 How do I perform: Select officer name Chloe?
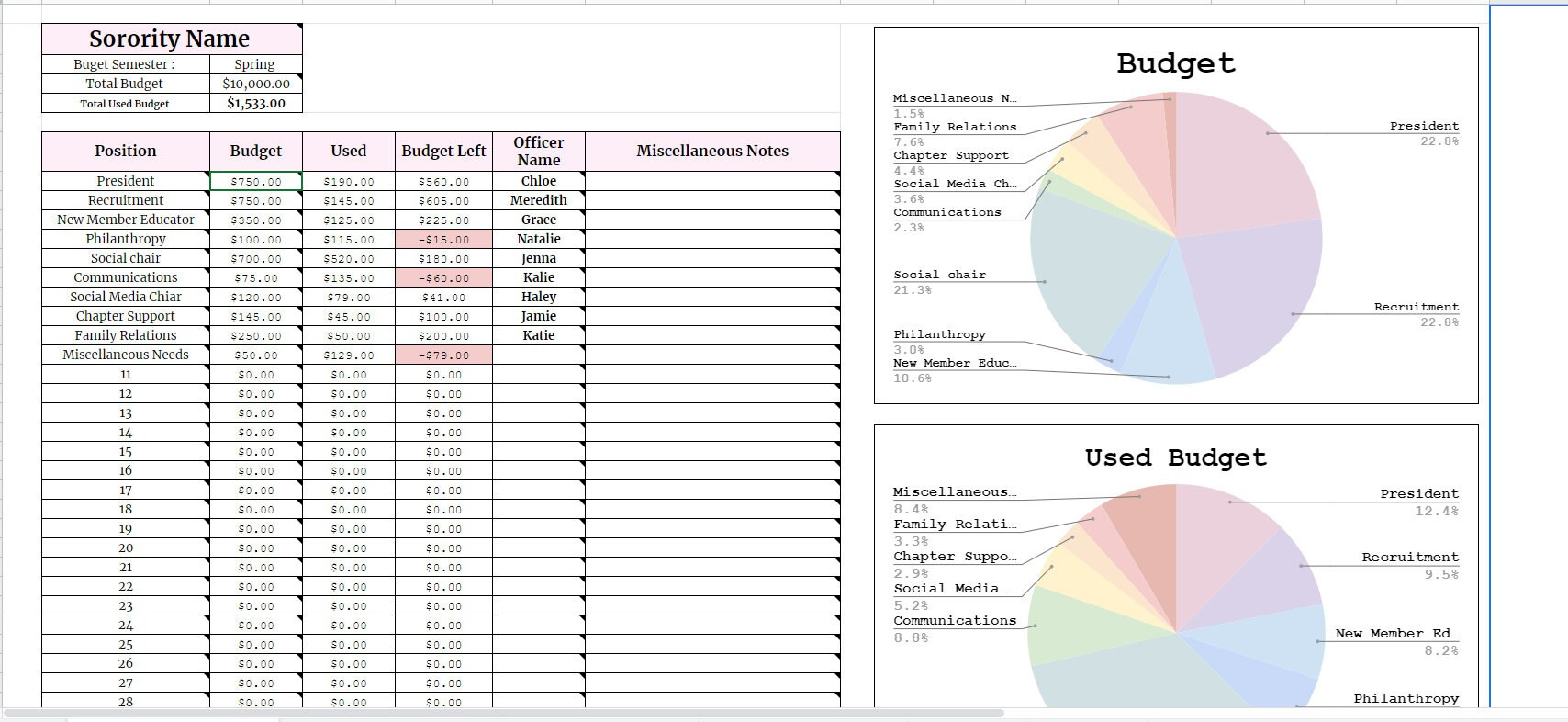[x=539, y=181]
